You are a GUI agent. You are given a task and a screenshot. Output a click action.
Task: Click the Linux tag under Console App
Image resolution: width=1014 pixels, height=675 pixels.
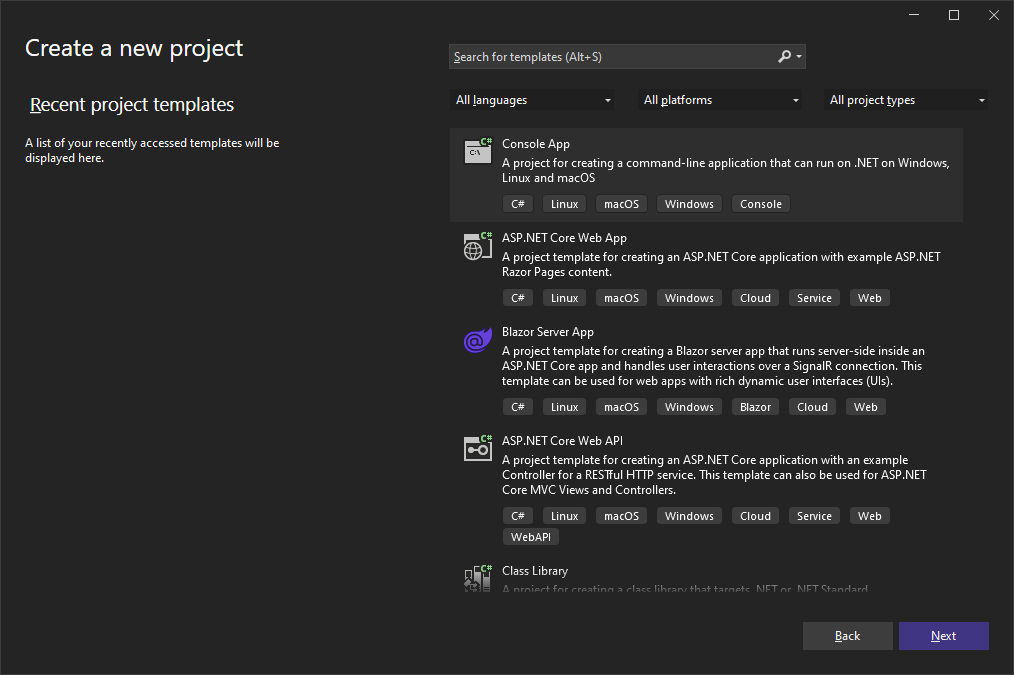coord(564,203)
